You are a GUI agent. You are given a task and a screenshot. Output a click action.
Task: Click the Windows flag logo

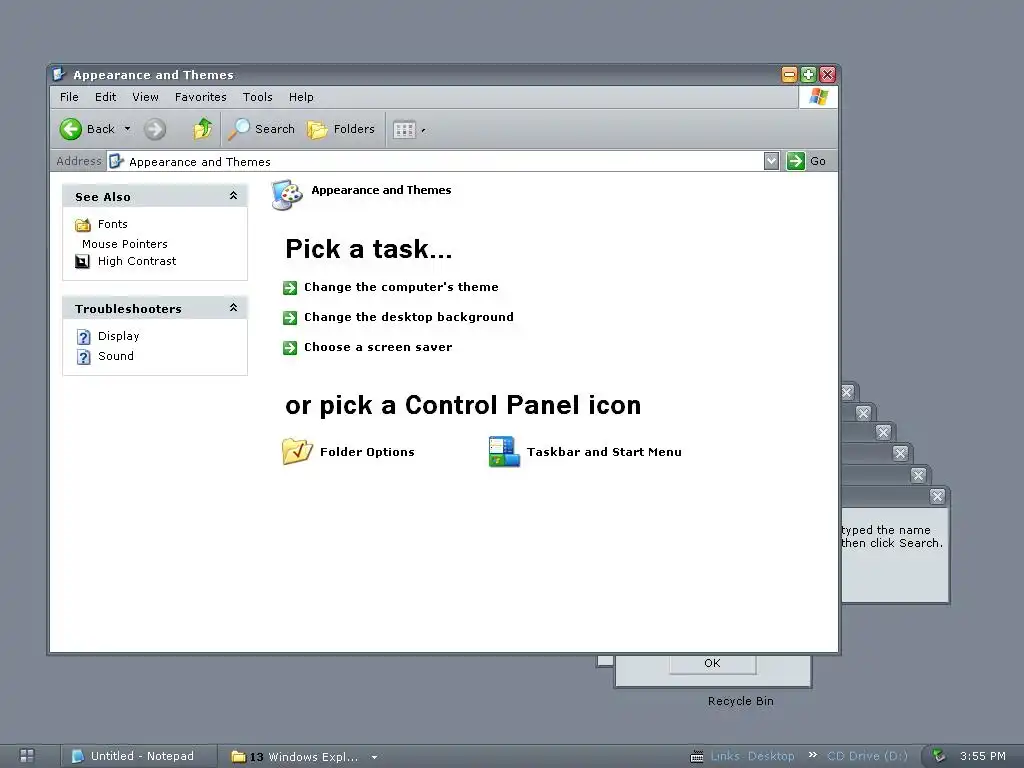point(818,97)
